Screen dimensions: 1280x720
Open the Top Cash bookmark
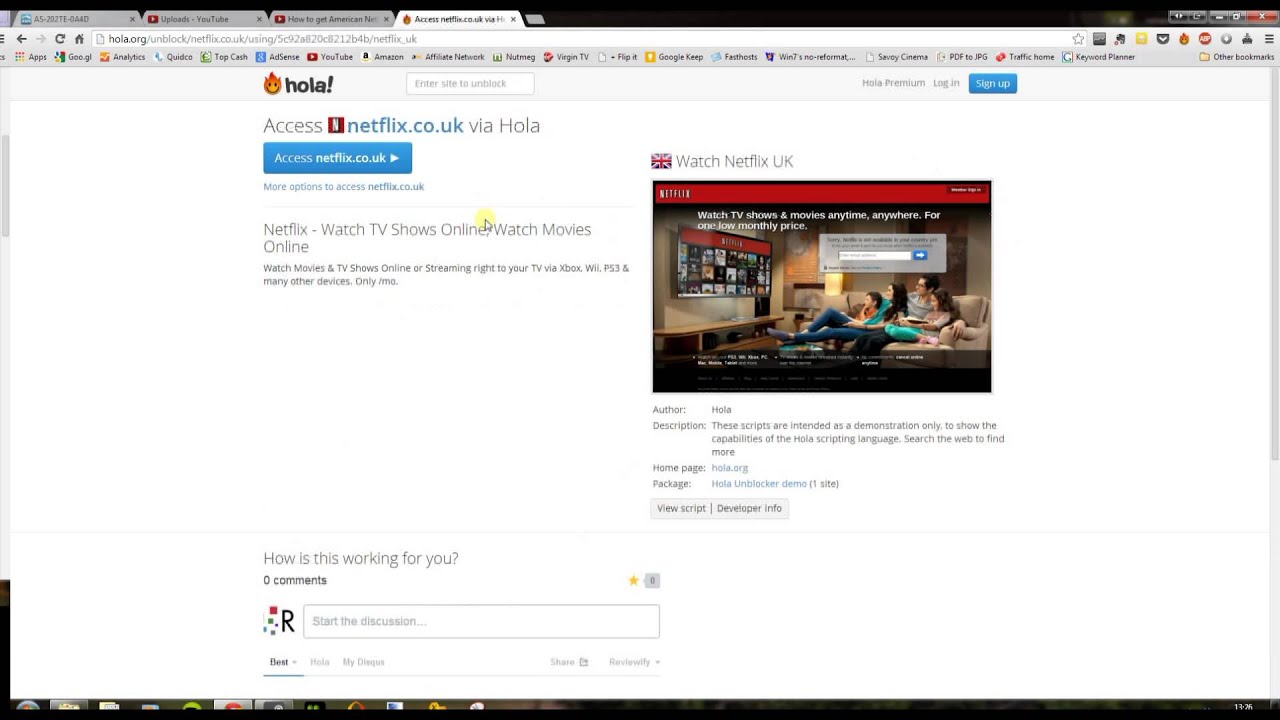(x=224, y=57)
